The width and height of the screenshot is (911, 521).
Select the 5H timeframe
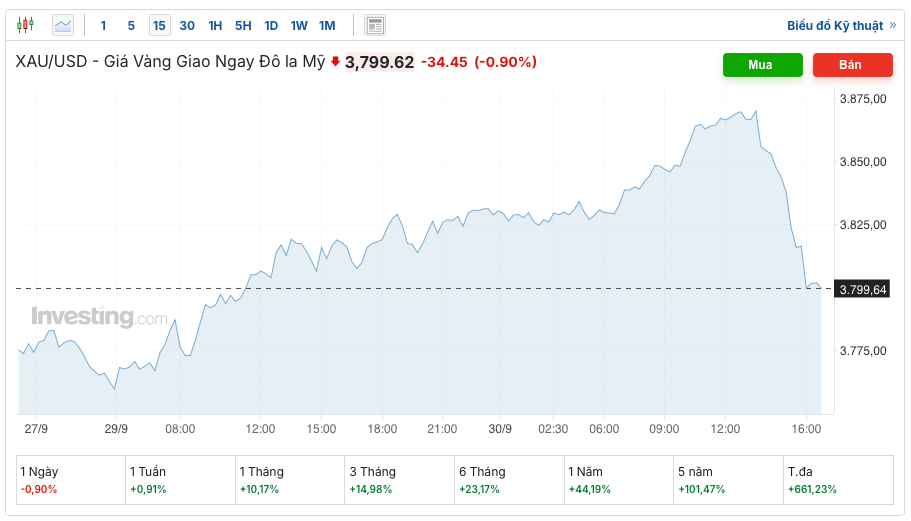click(x=243, y=25)
